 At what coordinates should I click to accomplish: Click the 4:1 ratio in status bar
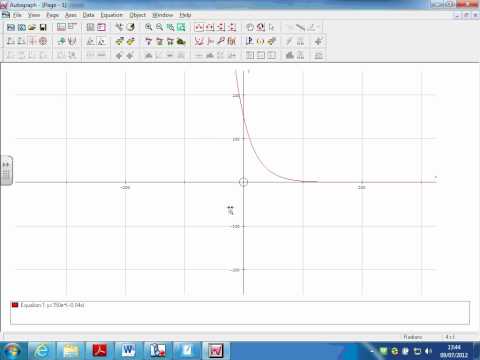click(450, 337)
